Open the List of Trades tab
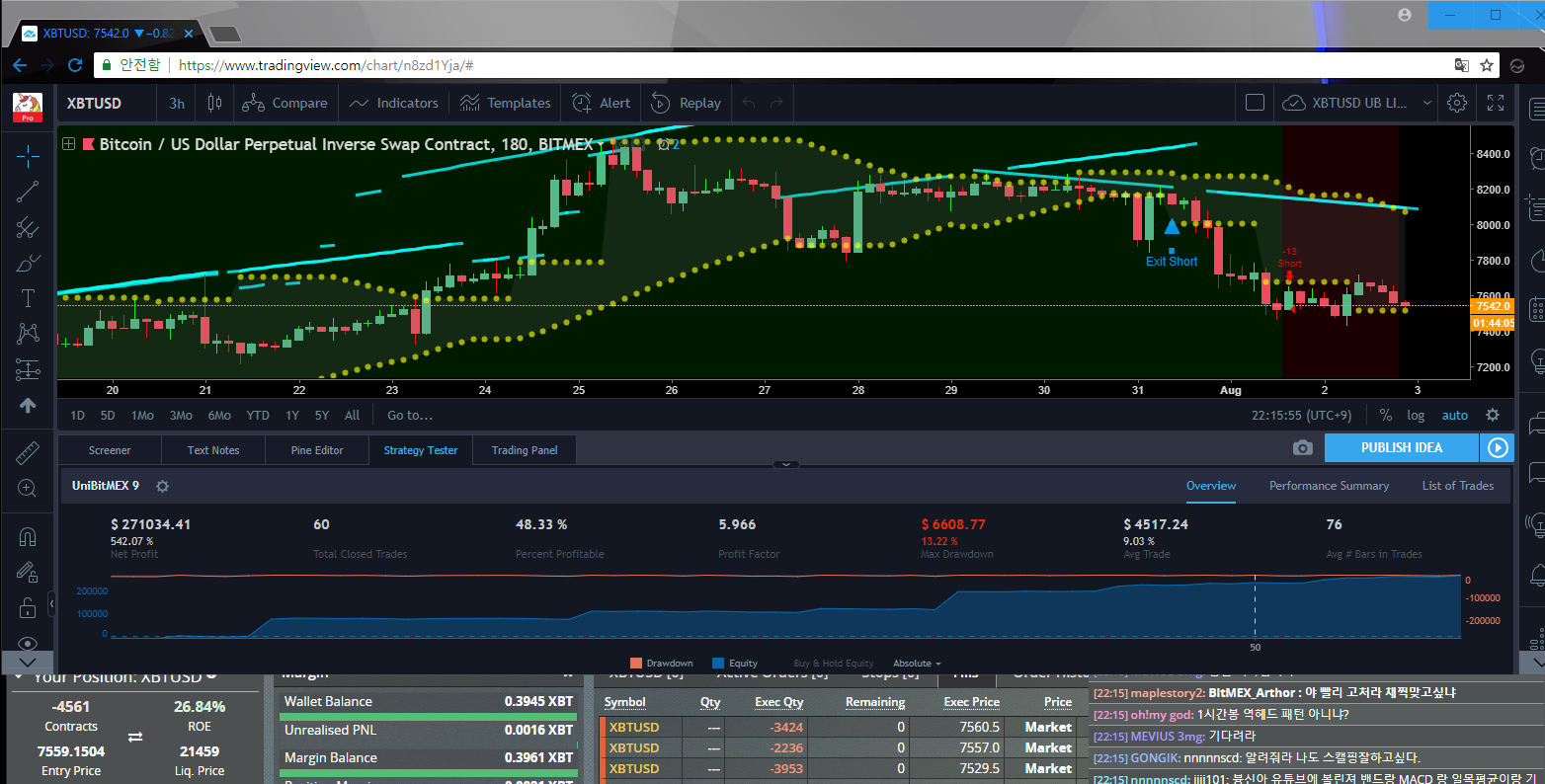The height and width of the screenshot is (784, 1545). [x=1458, y=486]
